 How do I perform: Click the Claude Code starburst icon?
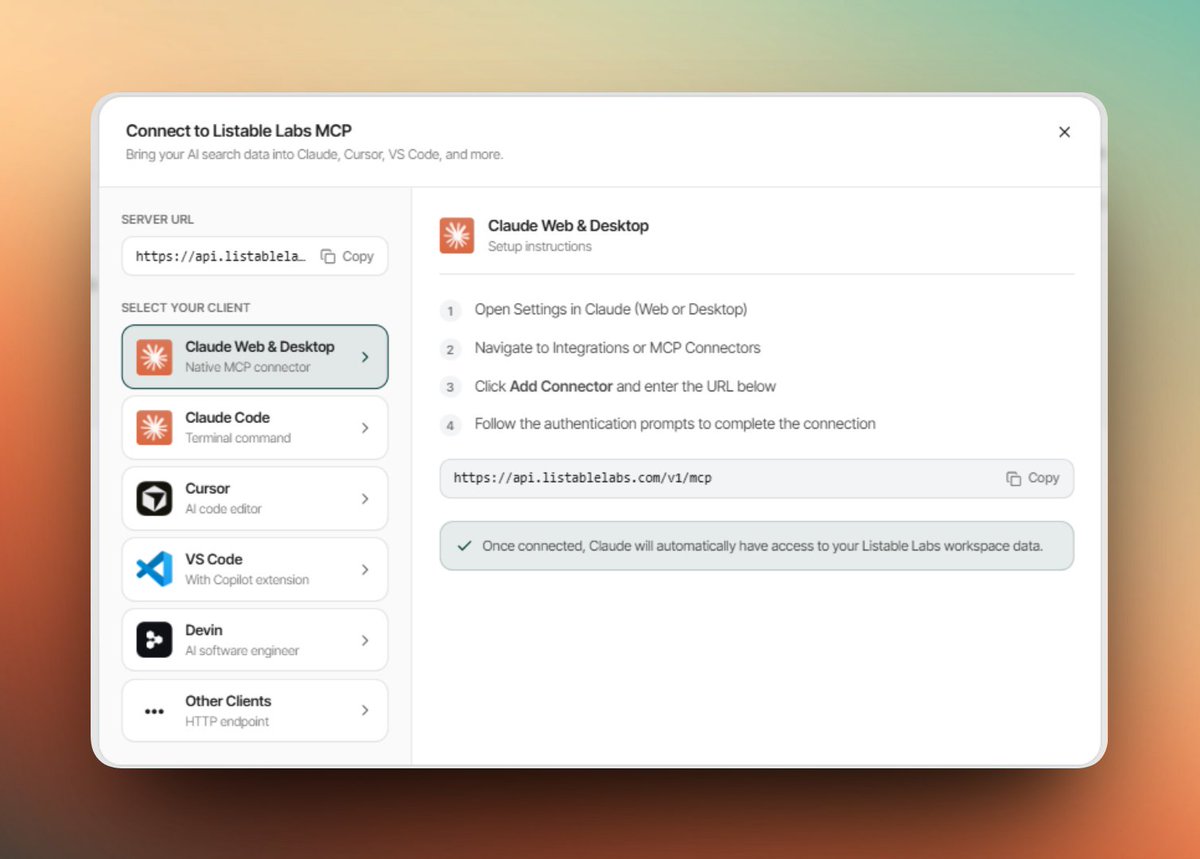coord(154,428)
